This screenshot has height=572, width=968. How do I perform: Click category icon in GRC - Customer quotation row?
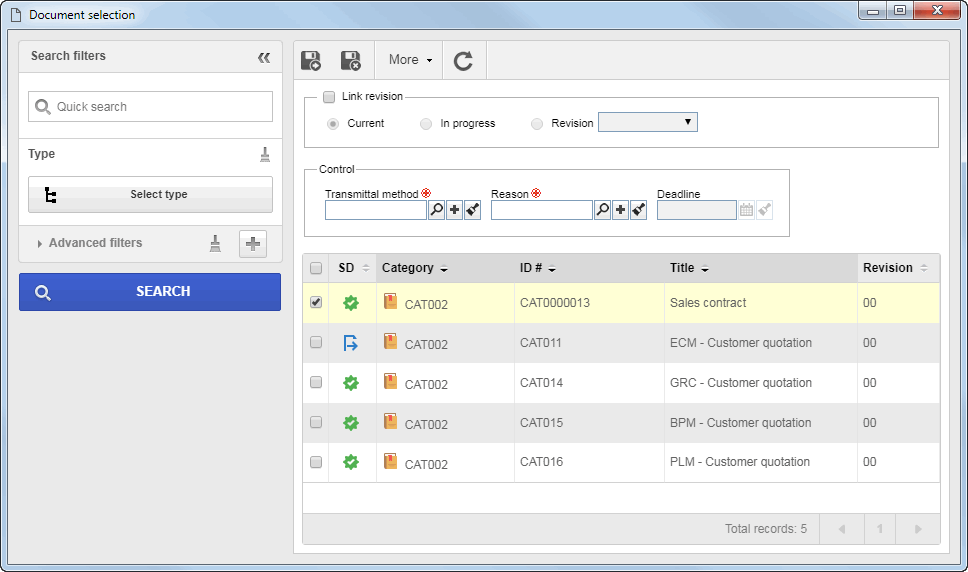tap(390, 381)
